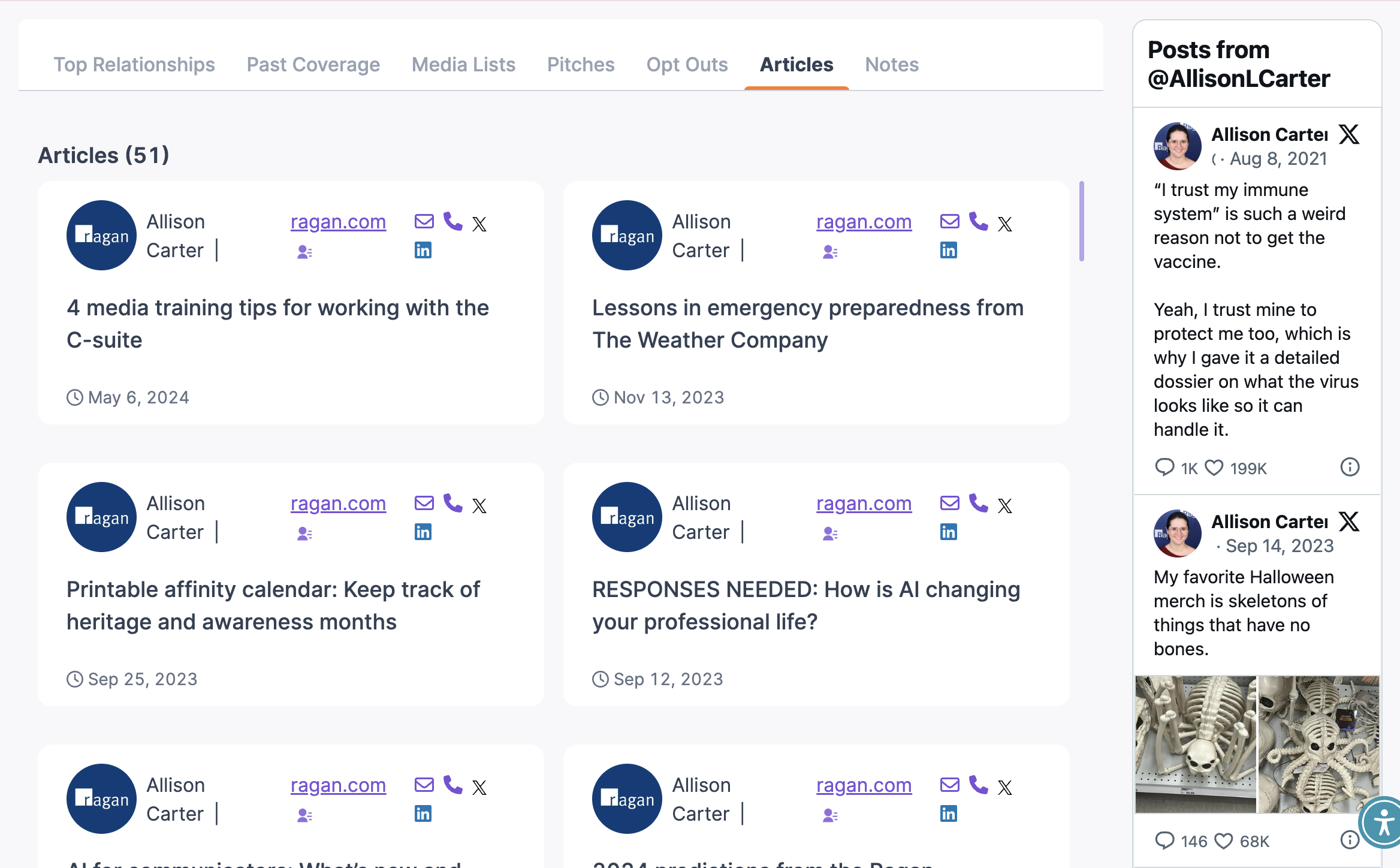Open the Top Relationships tab
This screenshot has height=868, width=1400.
click(134, 64)
